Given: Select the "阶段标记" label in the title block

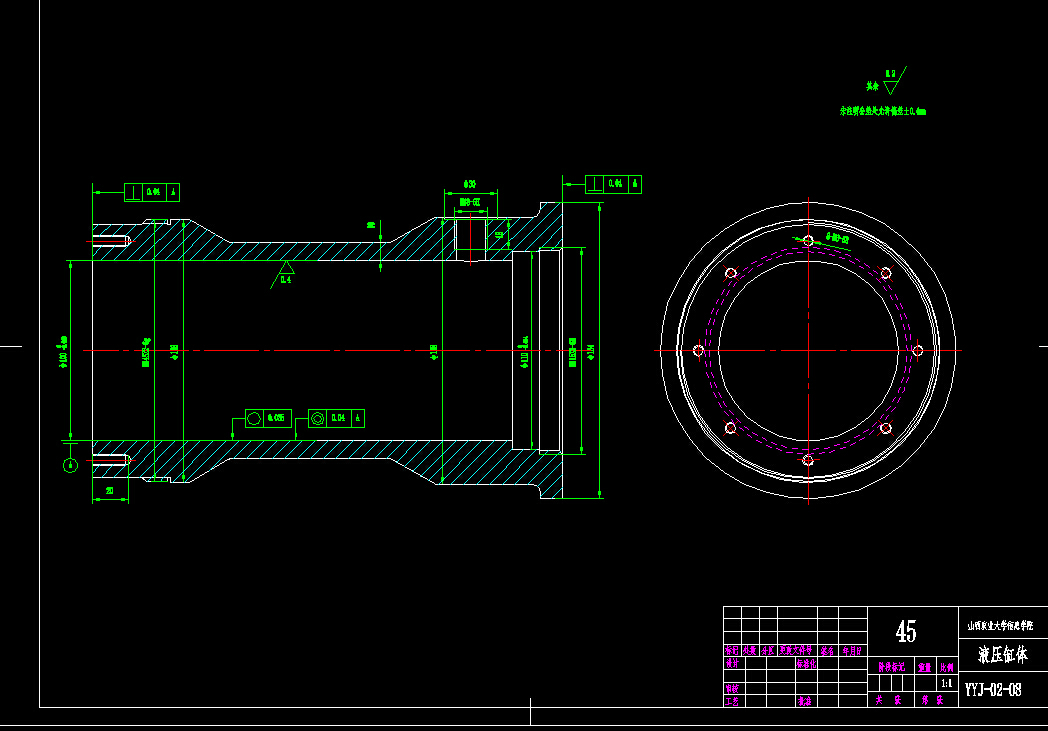Looking at the screenshot, I should coord(891,667).
